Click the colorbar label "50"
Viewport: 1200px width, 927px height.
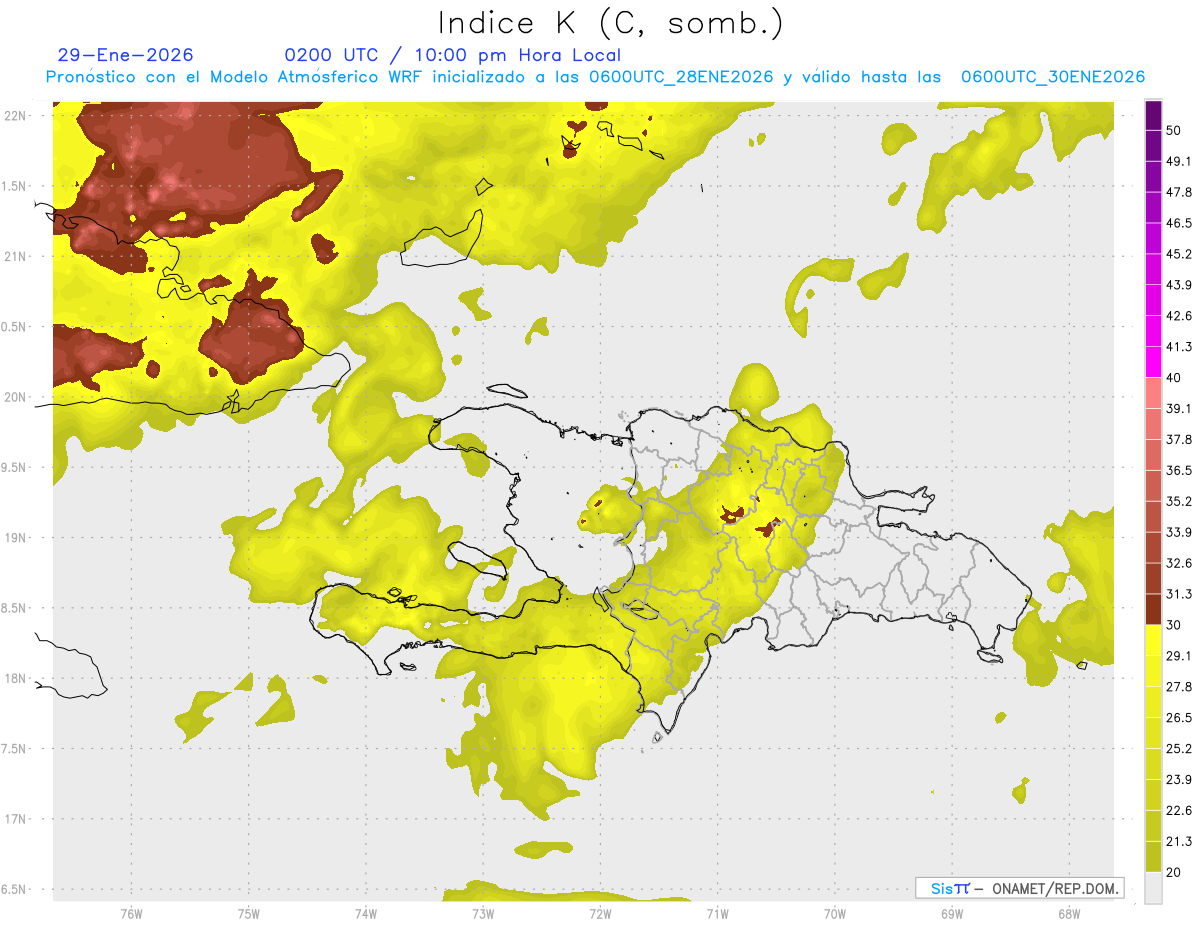[x=1175, y=131]
